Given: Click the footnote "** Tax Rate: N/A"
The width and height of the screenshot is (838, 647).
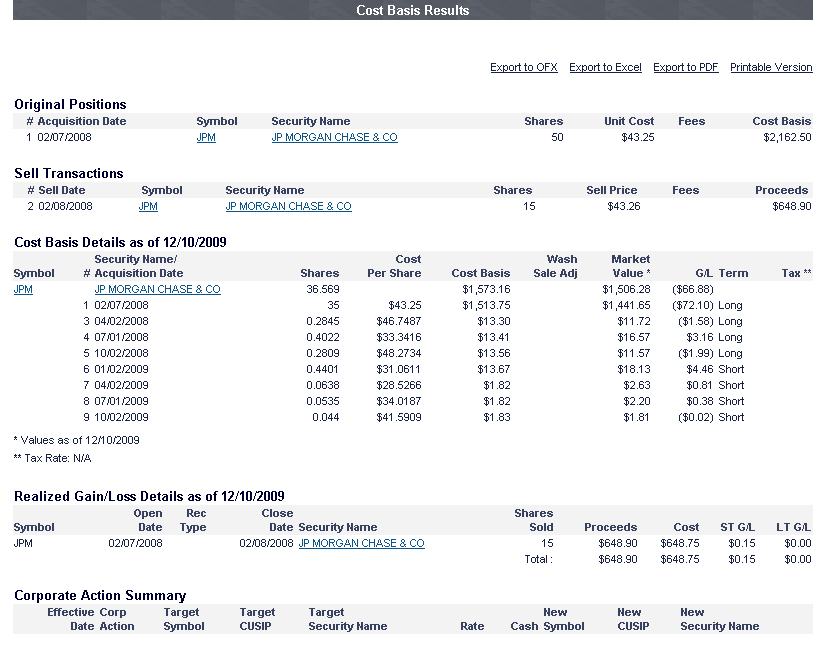Looking at the screenshot, I should click(x=52, y=458).
